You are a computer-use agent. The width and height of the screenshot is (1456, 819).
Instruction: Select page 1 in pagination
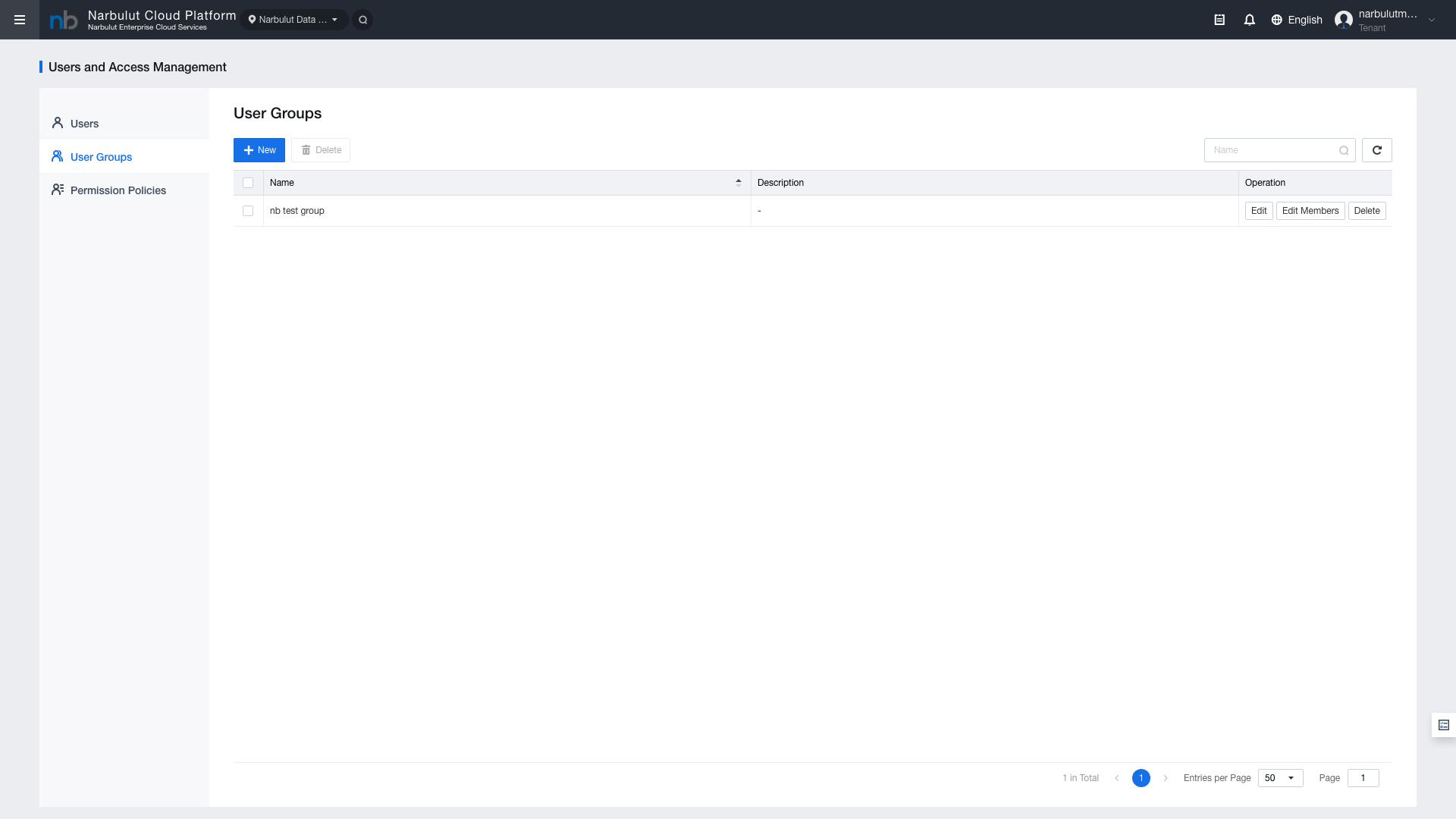(x=1141, y=778)
